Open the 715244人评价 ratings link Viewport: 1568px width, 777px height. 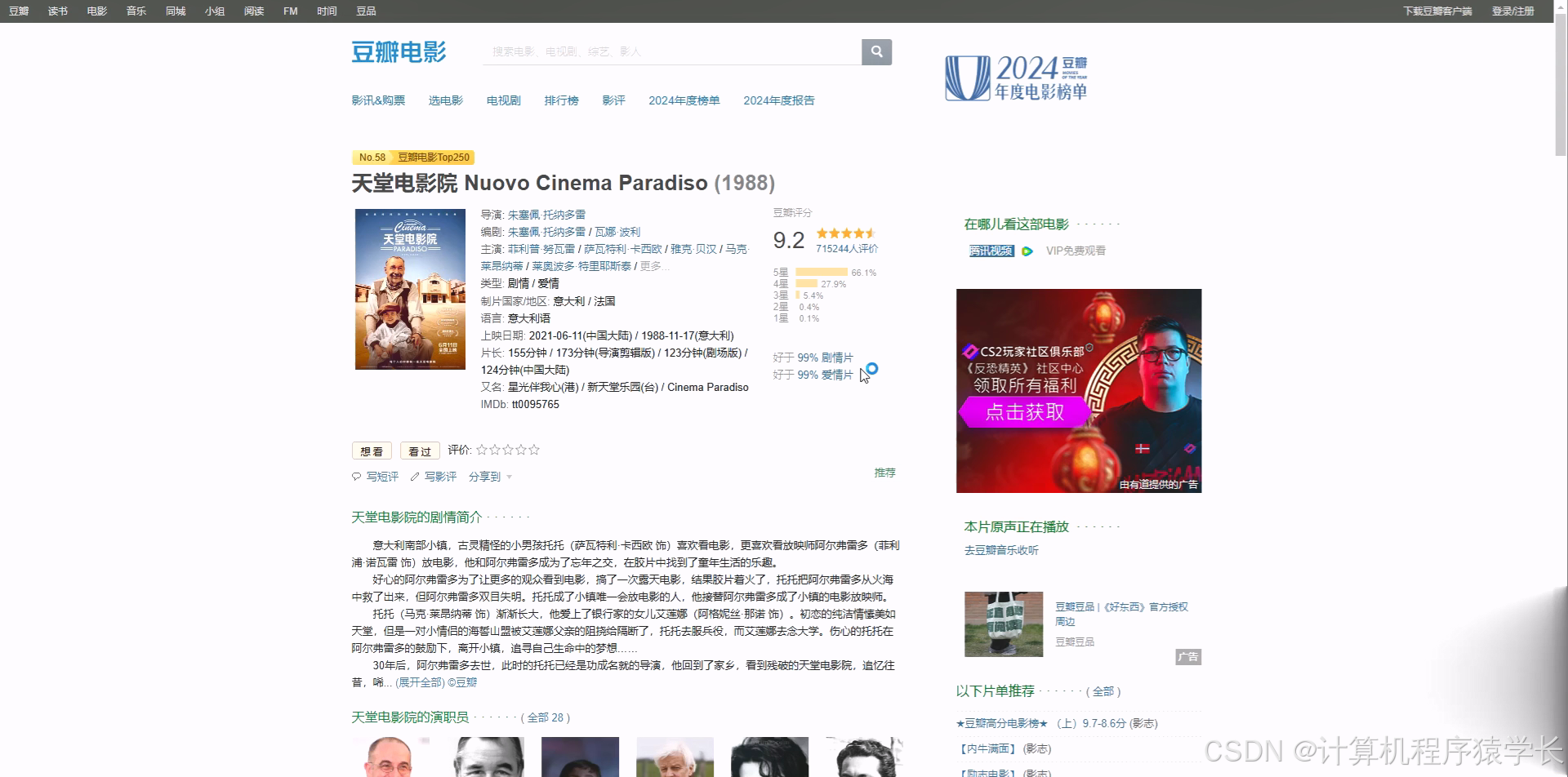click(x=847, y=249)
